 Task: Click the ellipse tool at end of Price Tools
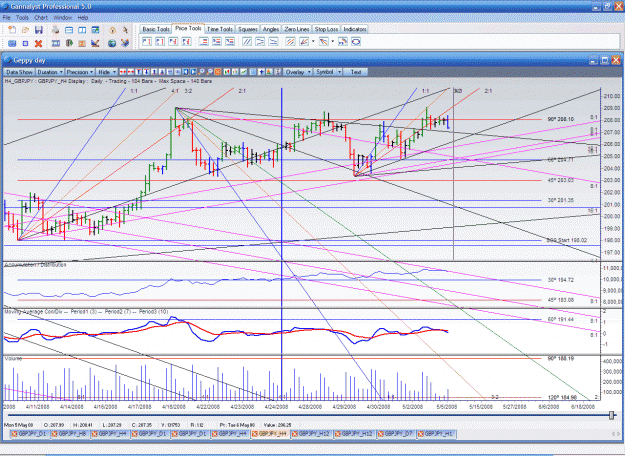coord(356,41)
